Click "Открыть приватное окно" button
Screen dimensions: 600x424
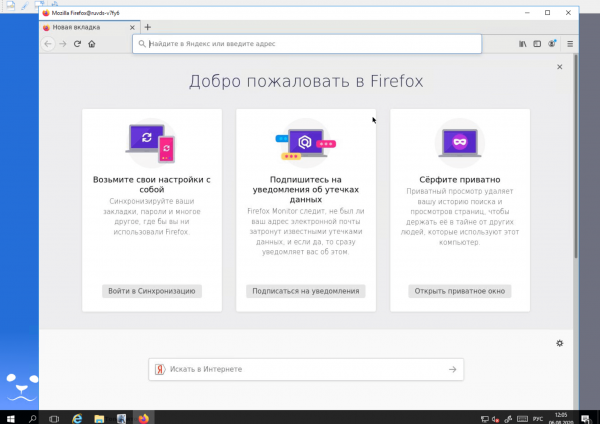460,291
